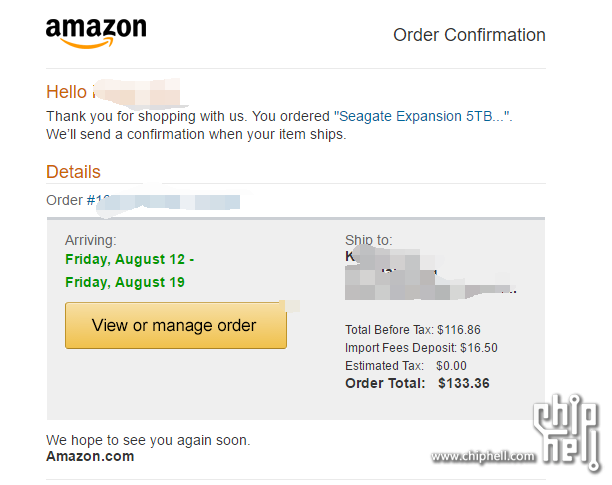Click the blurred shipping address block
Viewport: 612px width, 485px height.
[429, 272]
